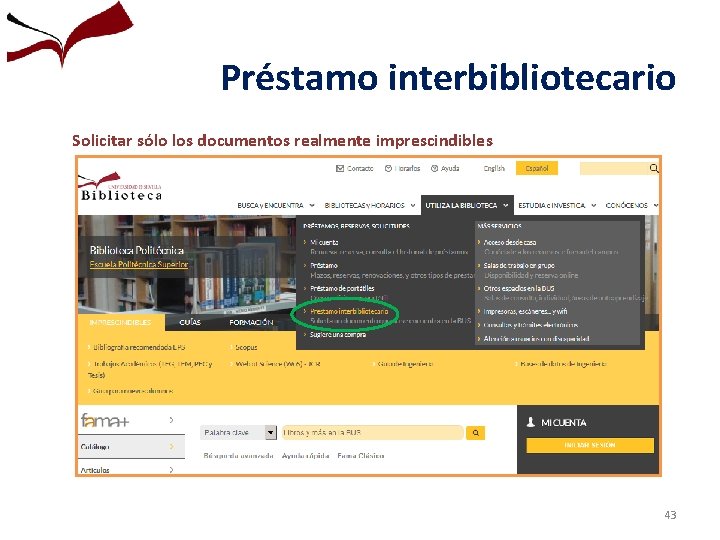Image resolution: width=720 pixels, height=540 pixels.
Task: Select Mi cuenta in the menu
Action: (x=324, y=242)
